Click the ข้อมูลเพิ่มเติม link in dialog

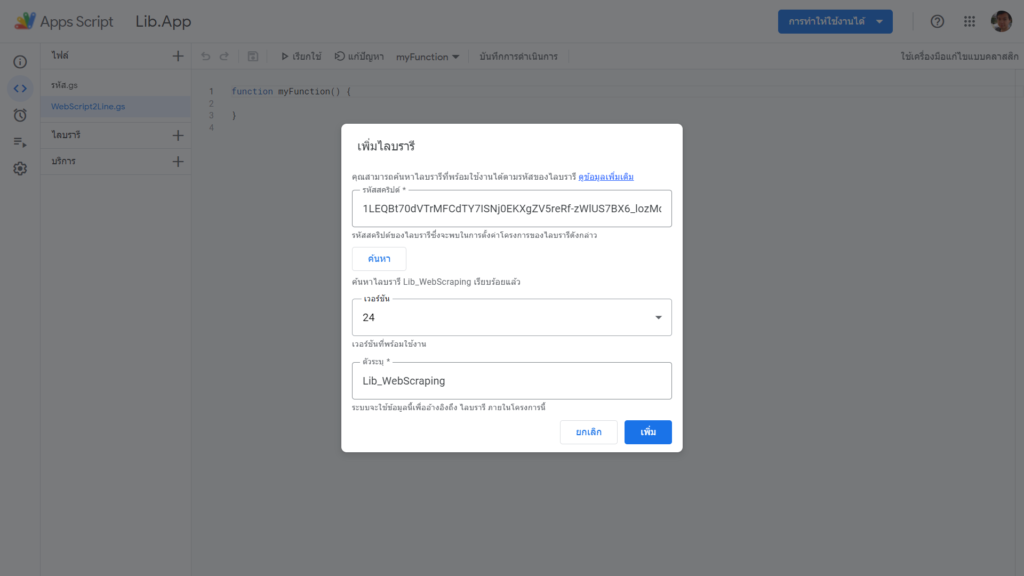pos(605,177)
